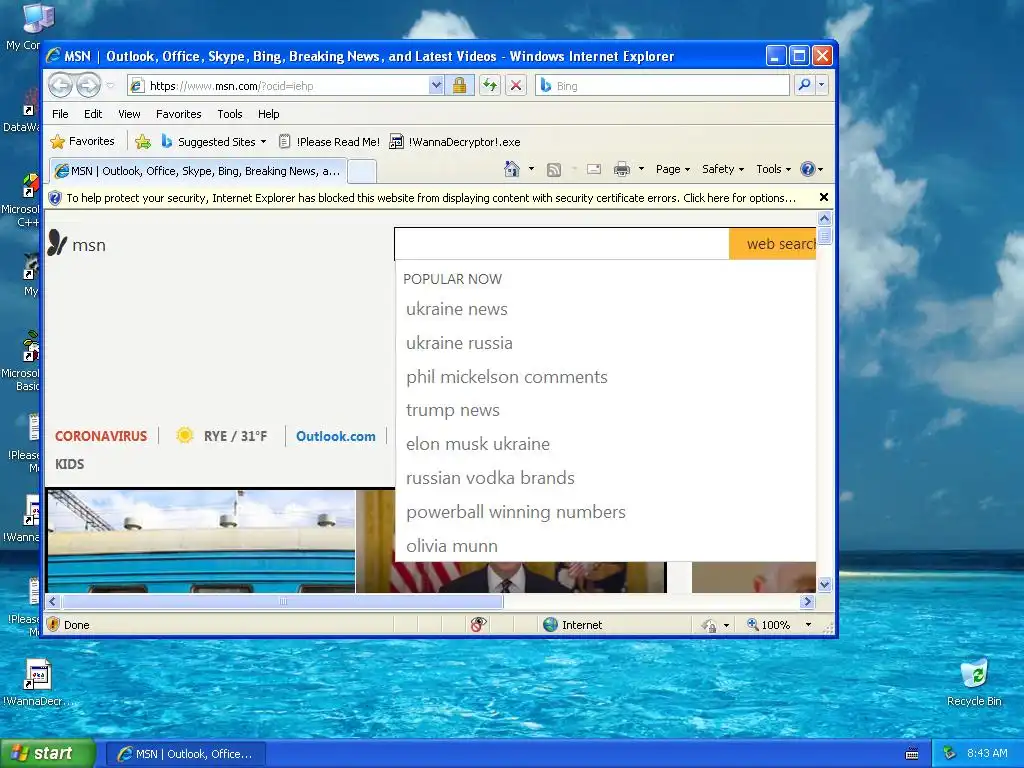Select 'ukraine news' suggestion
Screen dimensions: 1024x768
[456, 309]
